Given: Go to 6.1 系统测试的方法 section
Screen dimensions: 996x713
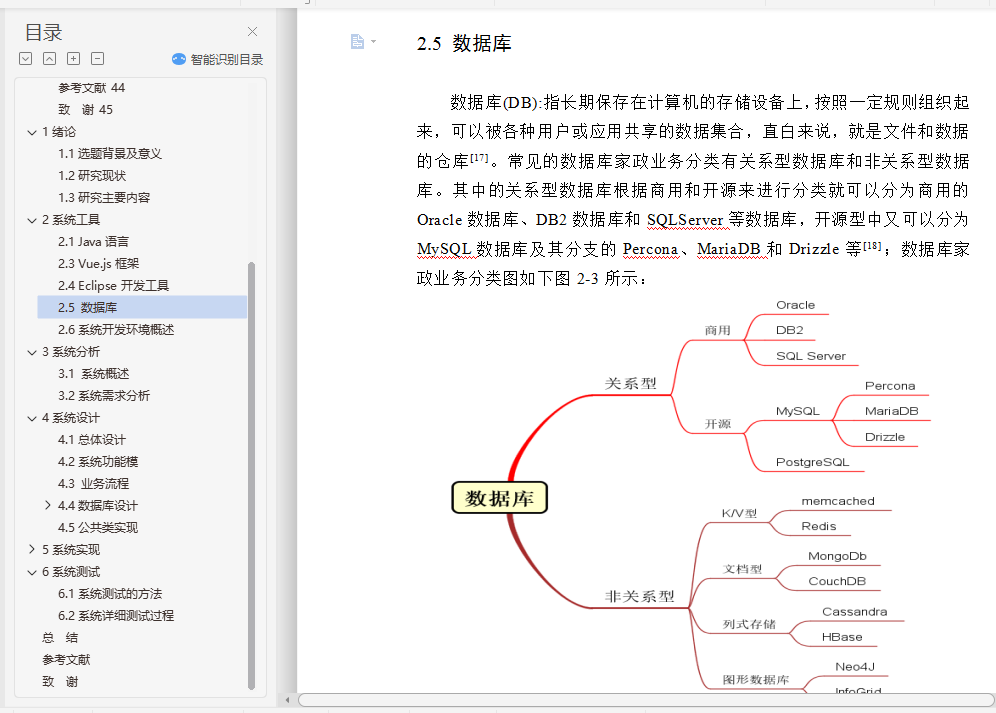Looking at the screenshot, I should 110,594.
